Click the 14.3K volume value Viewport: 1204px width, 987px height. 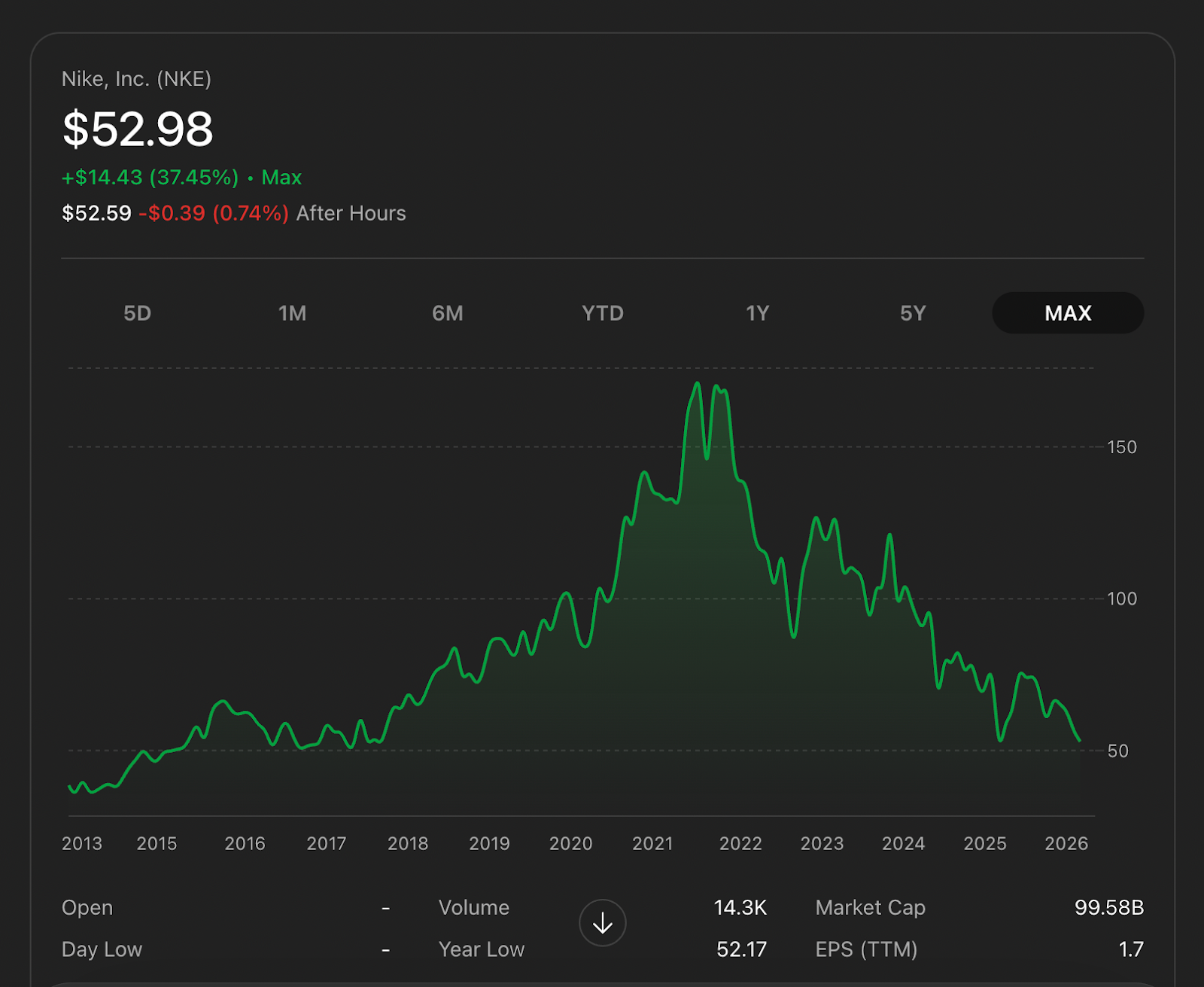[740, 908]
